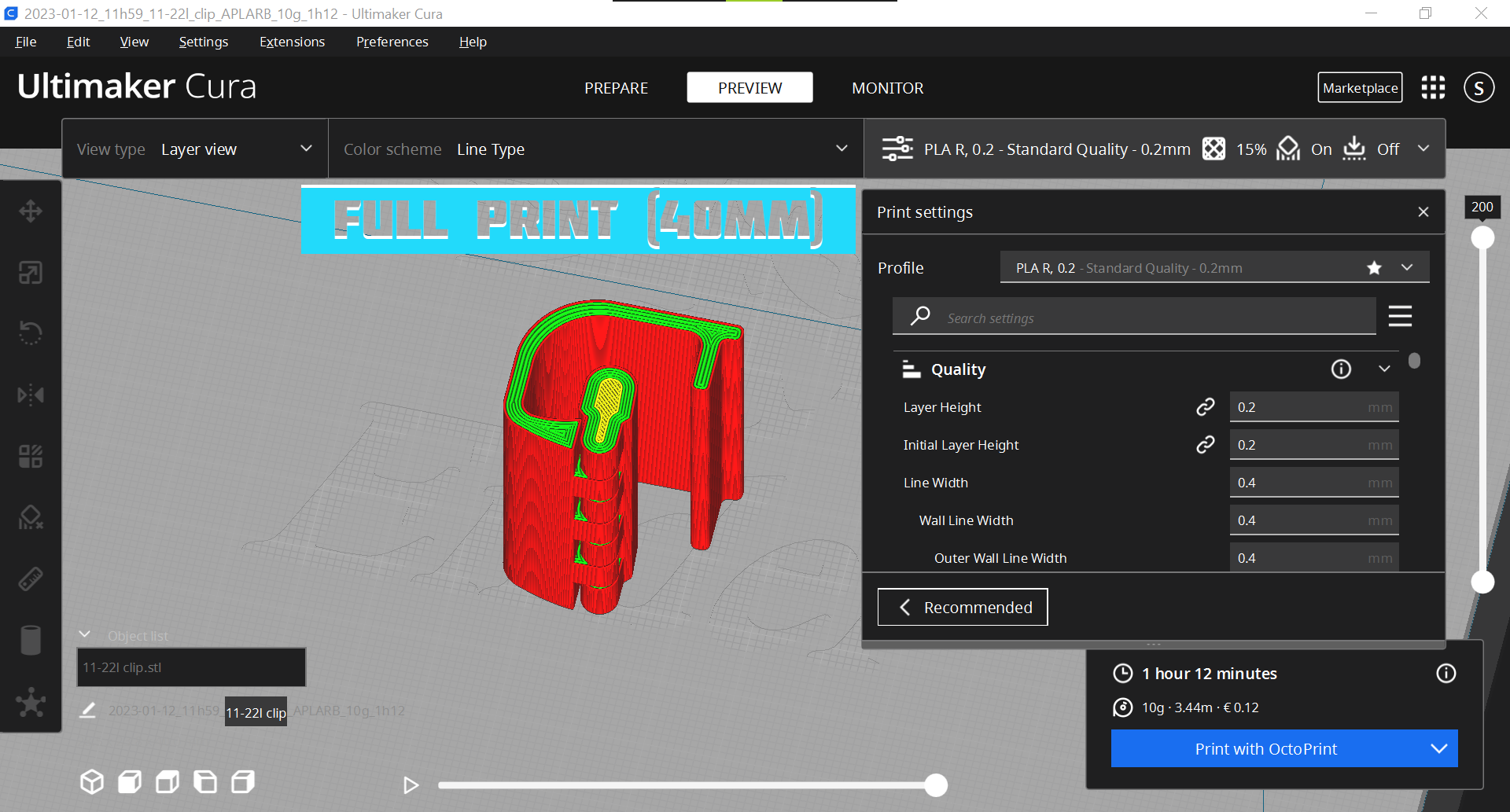Image resolution: width=1510 pixels, height=812 pixels.
Task: Click the Recommended button
Action: (x=963, y=607)
